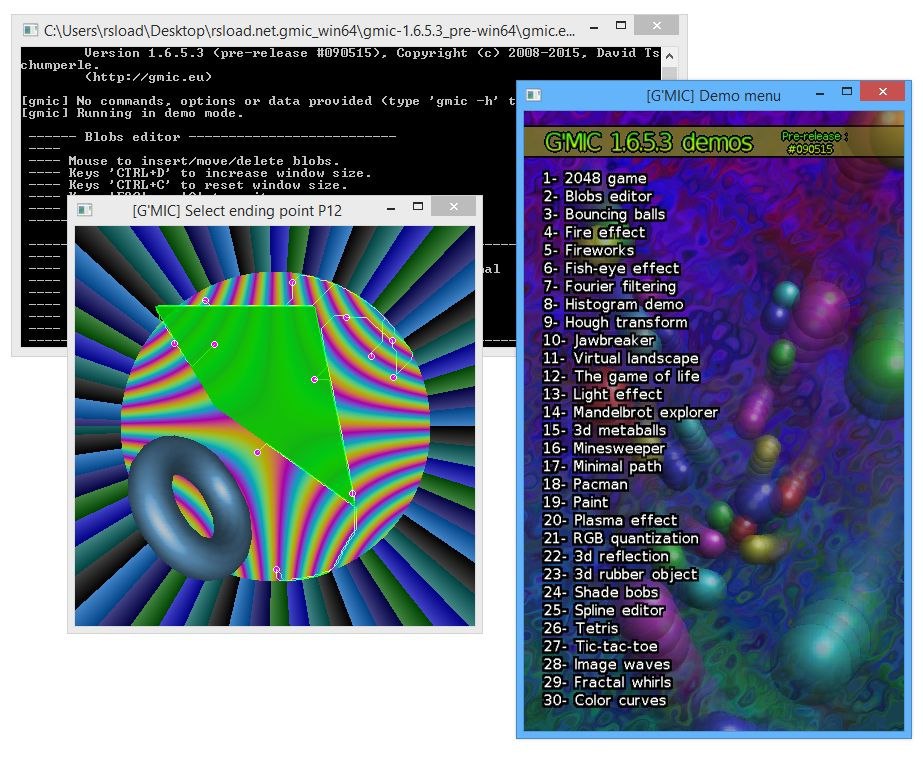Start '16- Minesweeper' game
Image resolution: width=923 pixels, height=759 pixels.
604,448
